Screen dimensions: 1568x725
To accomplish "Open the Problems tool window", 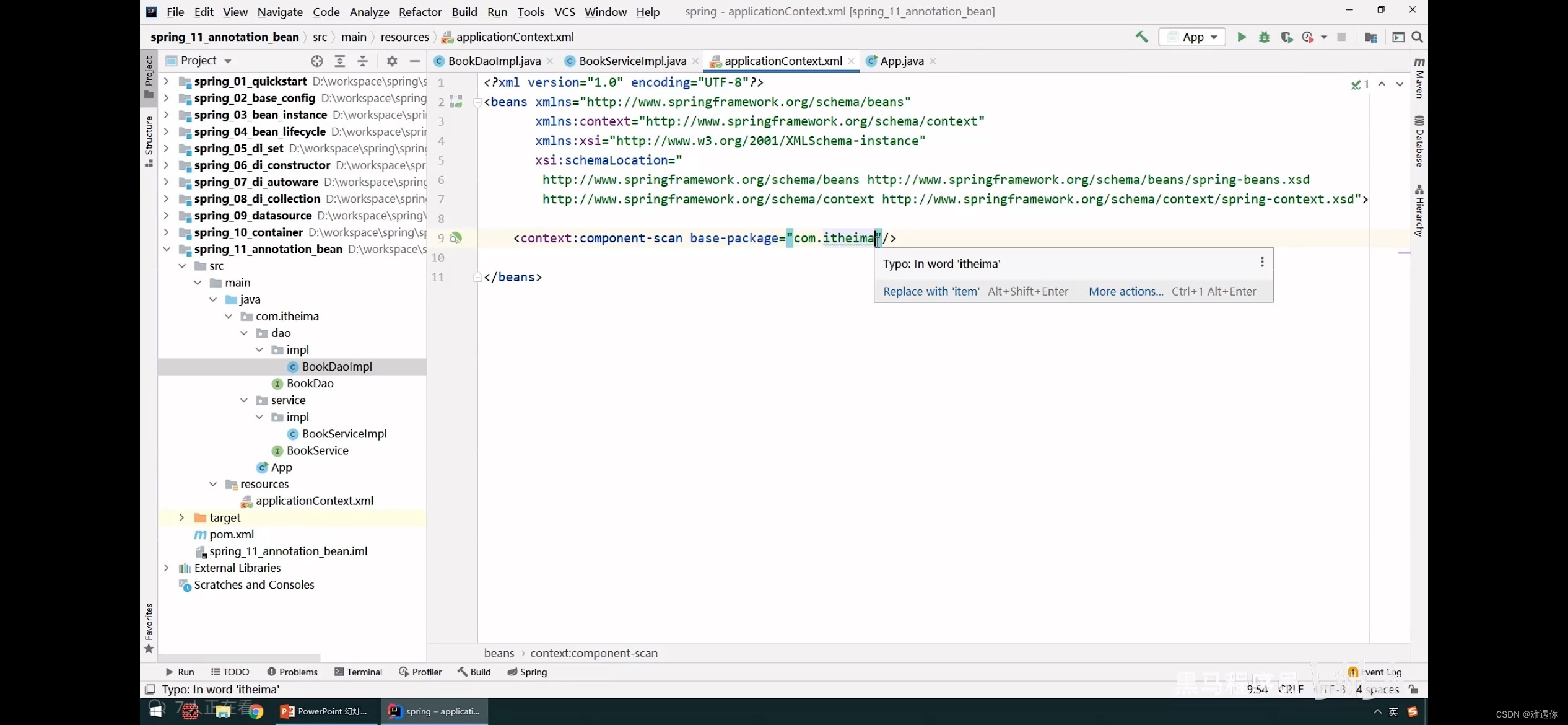I will [292, 672].
